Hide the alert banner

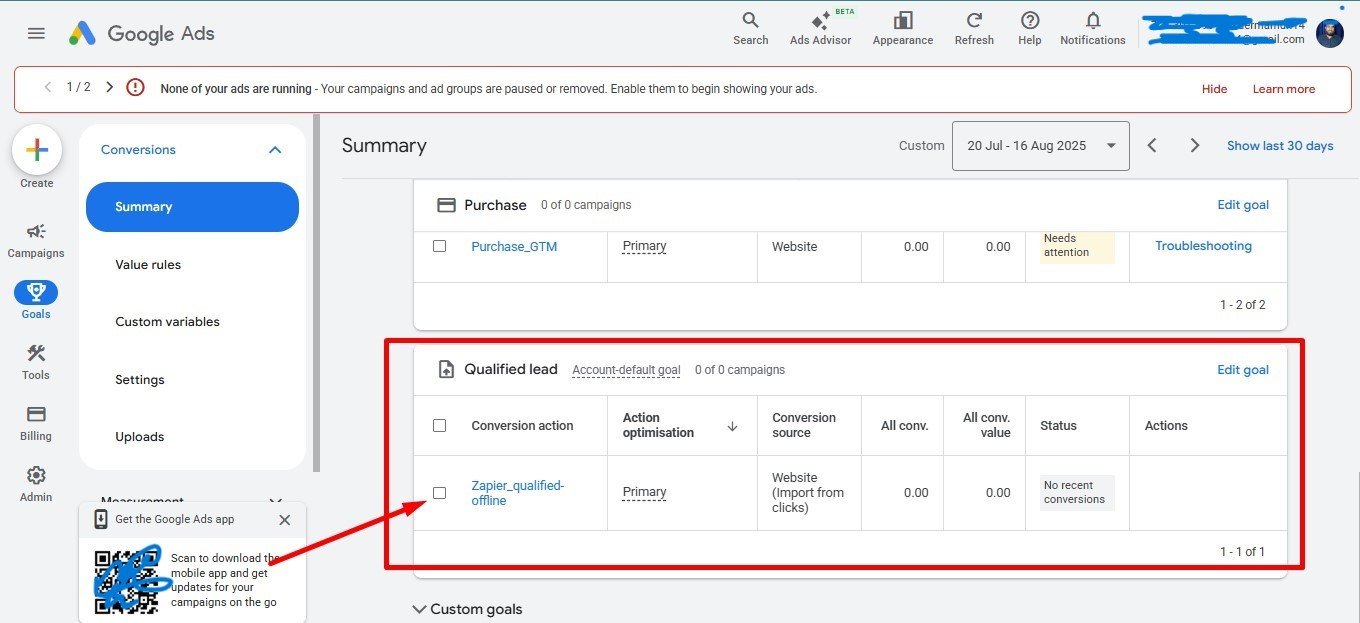point(1214,89)
